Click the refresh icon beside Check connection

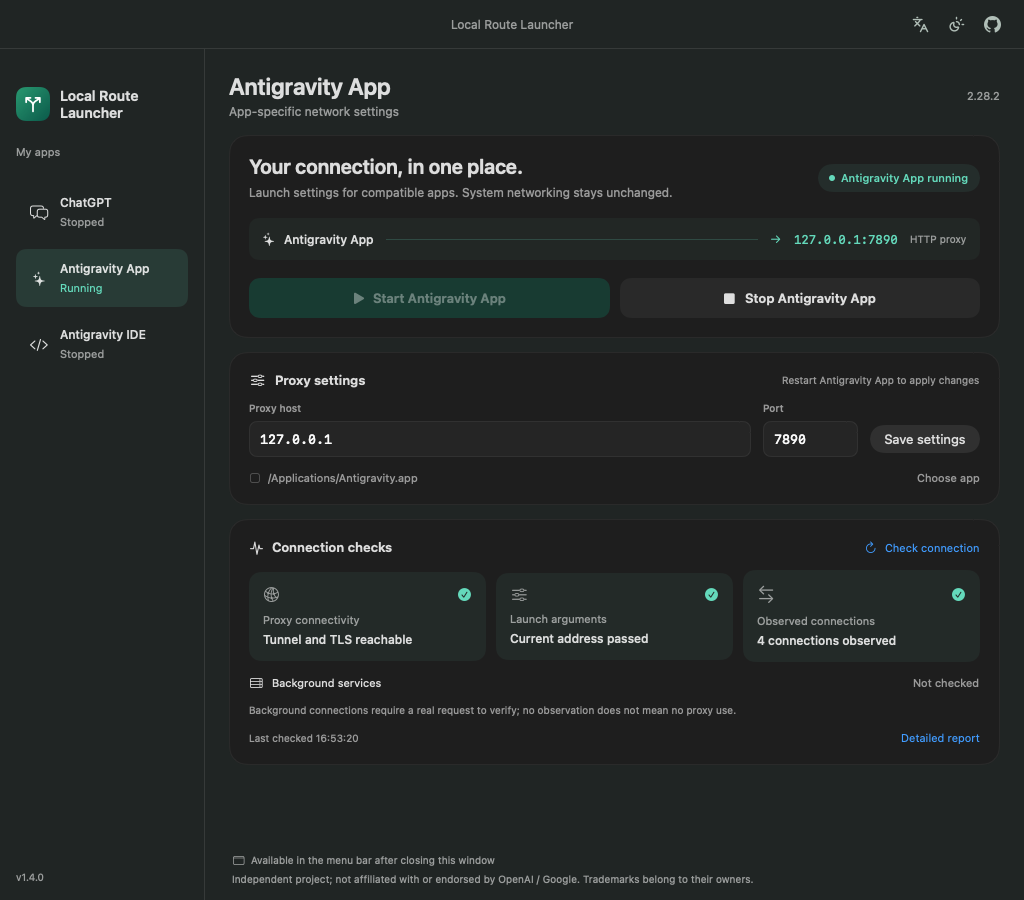click(871, 548)
